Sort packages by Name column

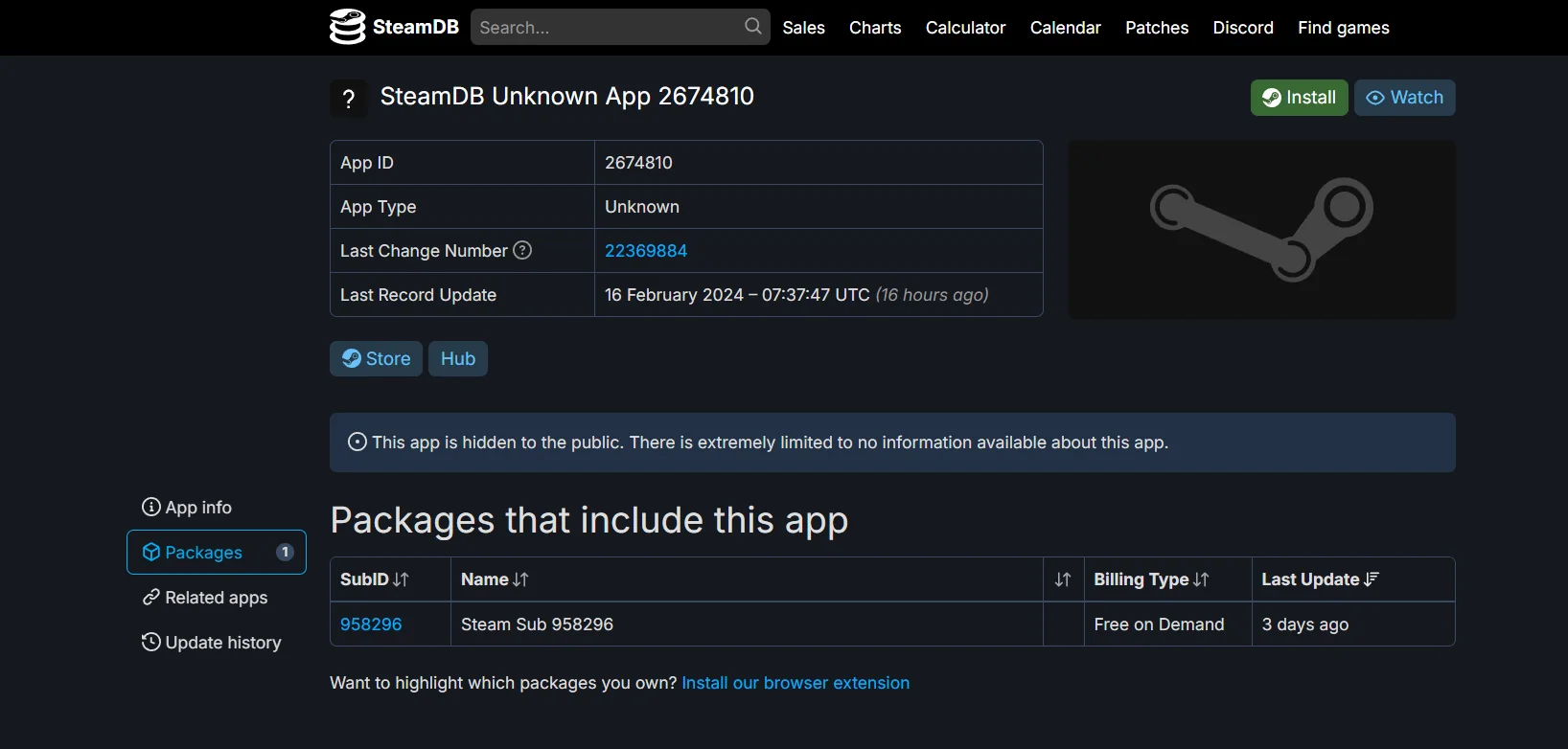pyautogui.click(x=495, y=579)
